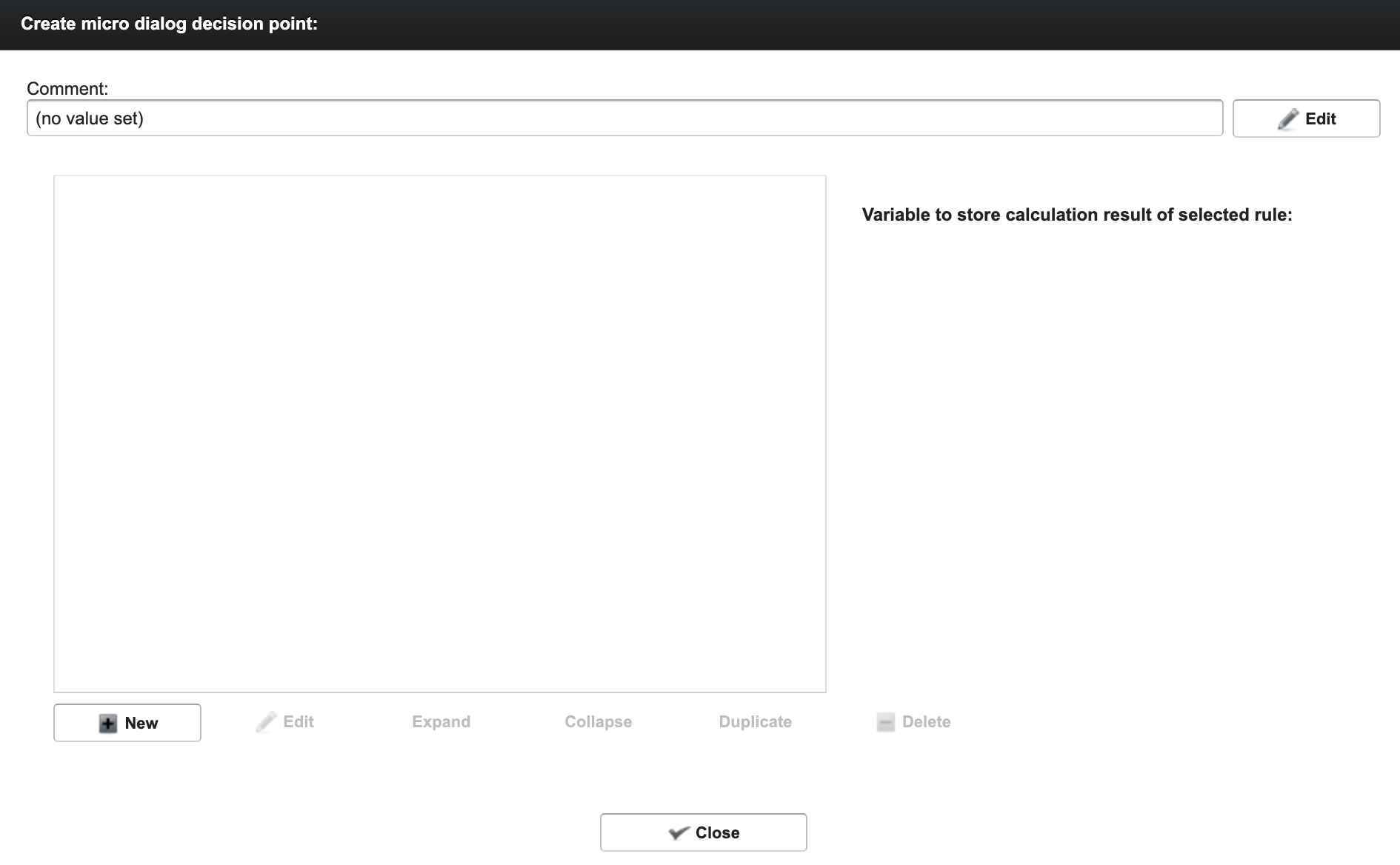Screen dimensions: 1400x865
Task: Collapse the selected rule
Action: pos(598,722)
